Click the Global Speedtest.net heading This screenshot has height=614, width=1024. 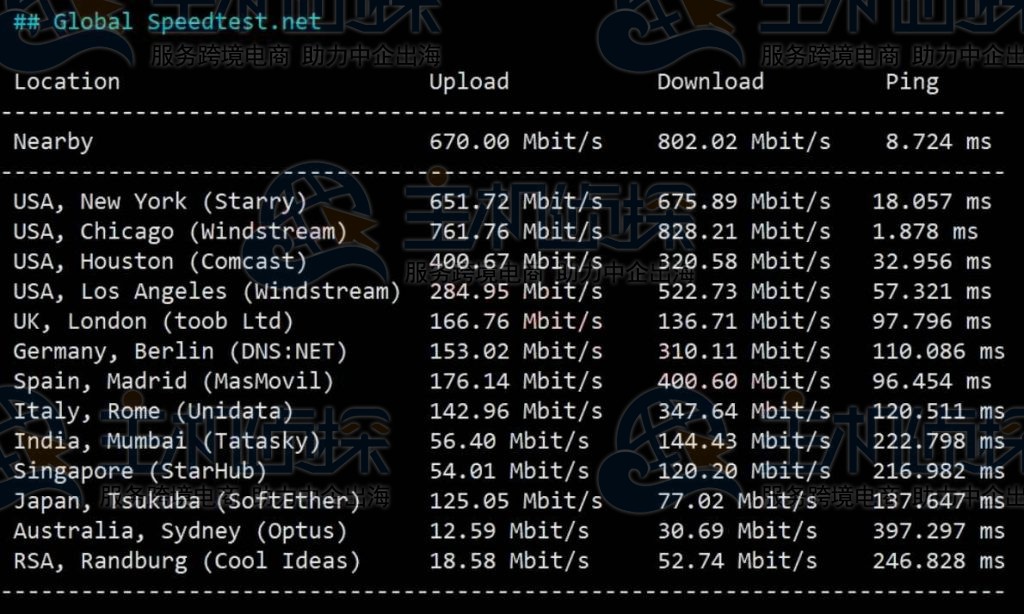click(168, 21)
